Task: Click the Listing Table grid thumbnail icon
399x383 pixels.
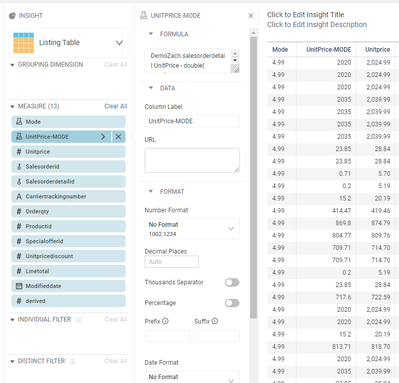Action: click(23, 43)
